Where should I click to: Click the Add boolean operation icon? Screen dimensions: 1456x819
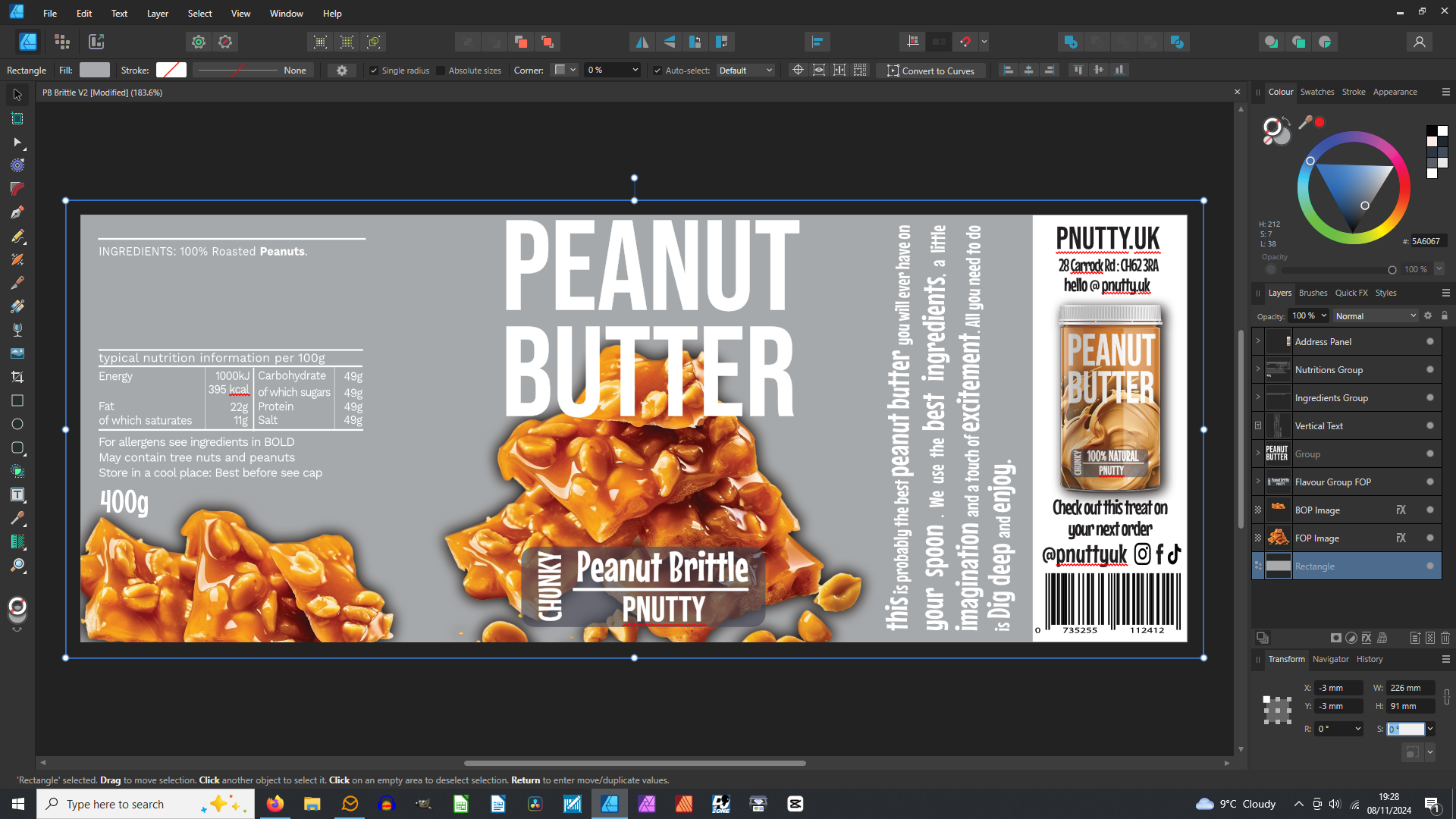1071,42
